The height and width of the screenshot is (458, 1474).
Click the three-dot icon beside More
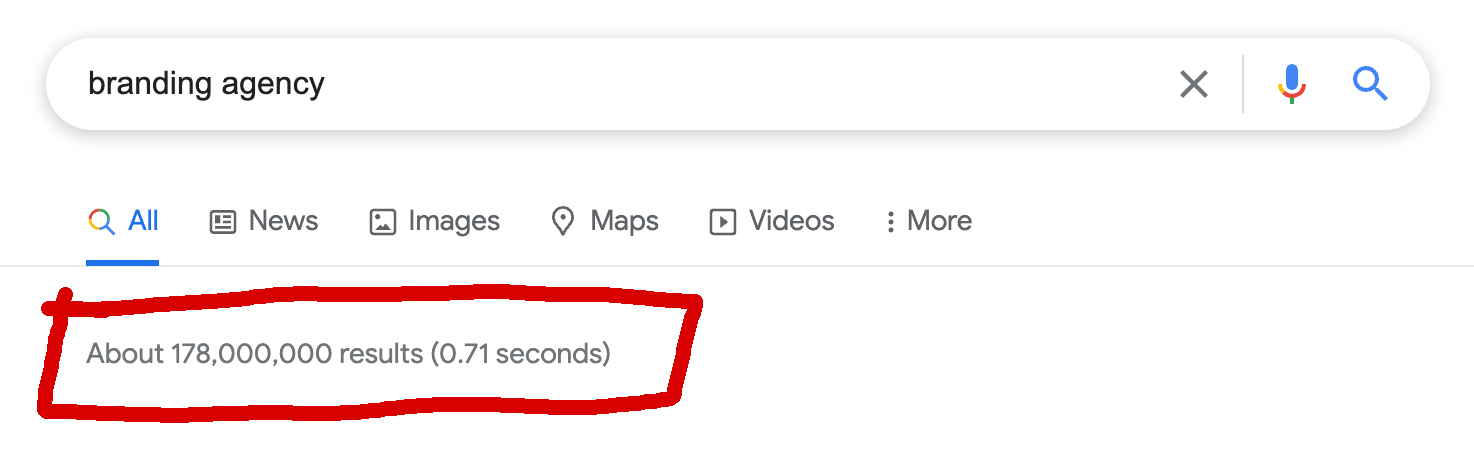coord(890,221)
